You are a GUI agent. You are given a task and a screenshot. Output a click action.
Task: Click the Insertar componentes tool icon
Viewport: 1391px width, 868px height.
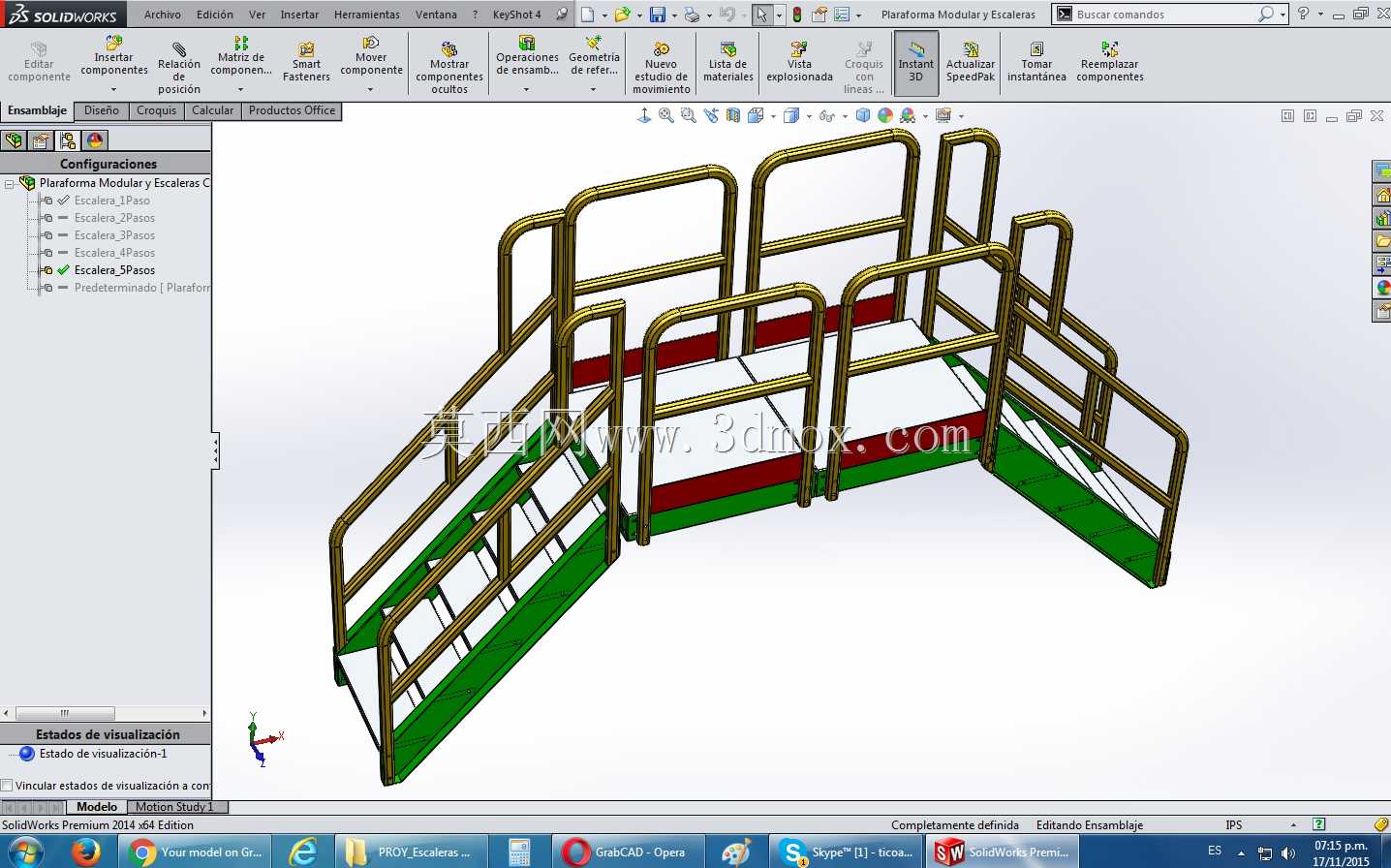coord(113,43)
